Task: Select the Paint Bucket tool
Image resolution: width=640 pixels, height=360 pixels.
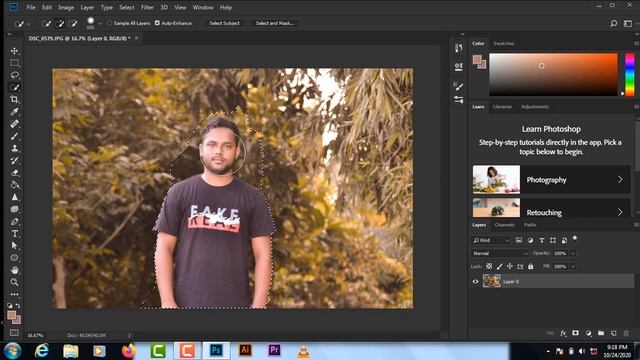Action: (15, 185)
